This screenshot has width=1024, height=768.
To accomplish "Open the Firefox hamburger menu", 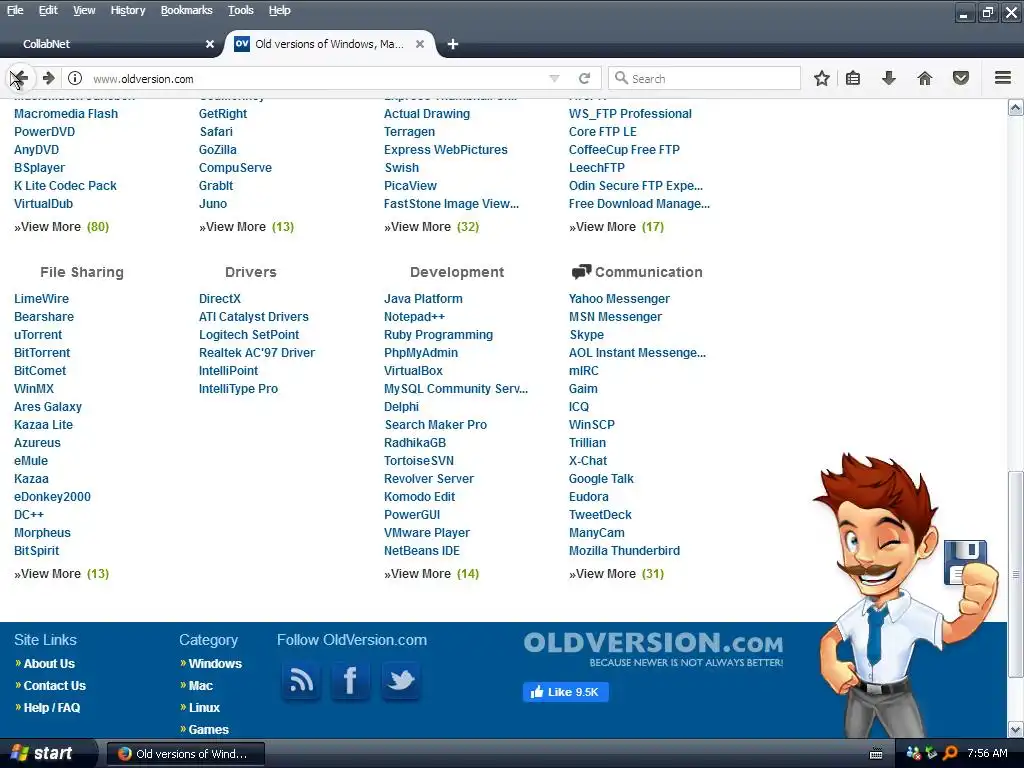I will click(1003, 78).
